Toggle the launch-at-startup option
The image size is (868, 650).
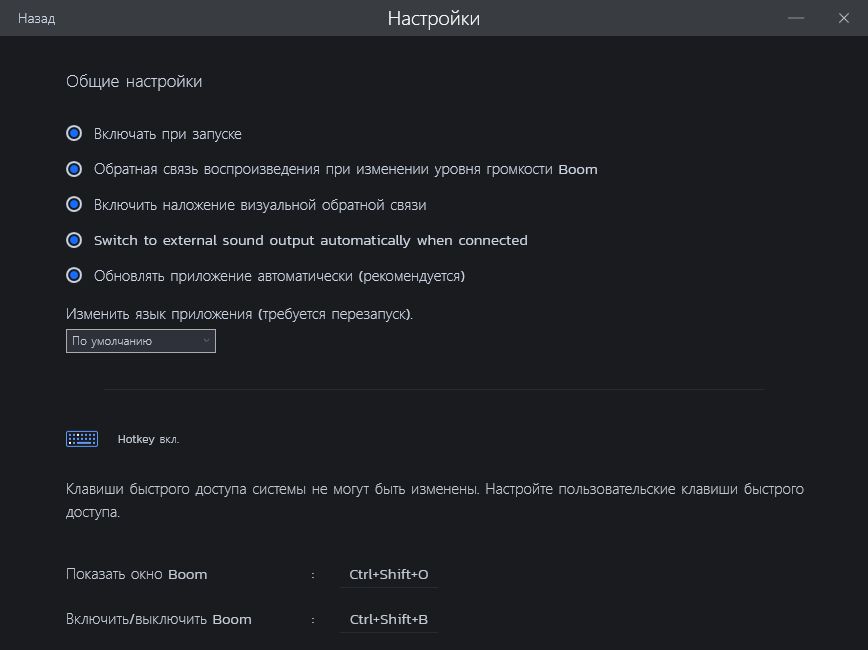point(74,134)
